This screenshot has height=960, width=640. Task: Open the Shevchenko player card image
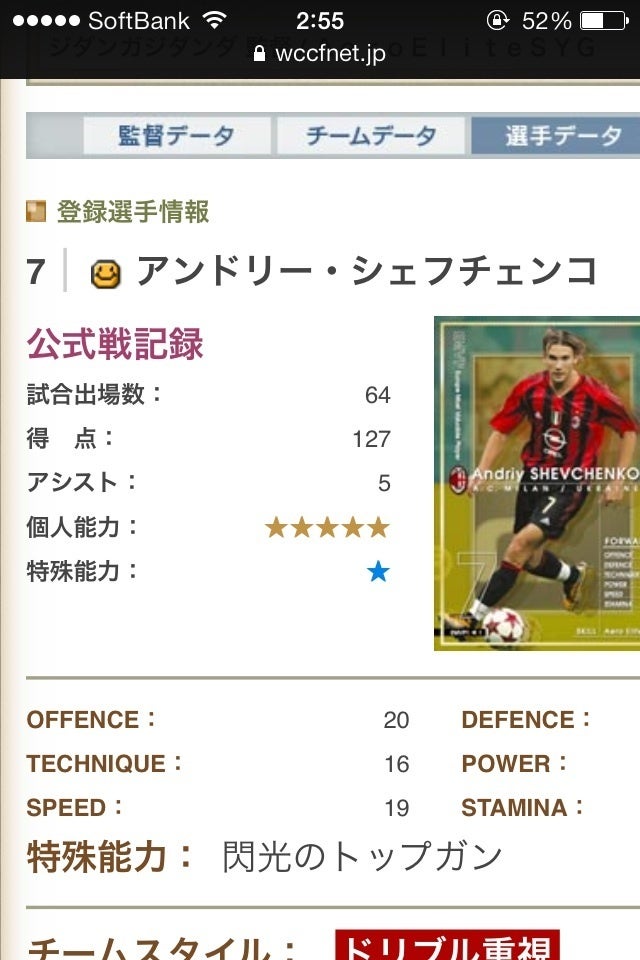point(537,484)
